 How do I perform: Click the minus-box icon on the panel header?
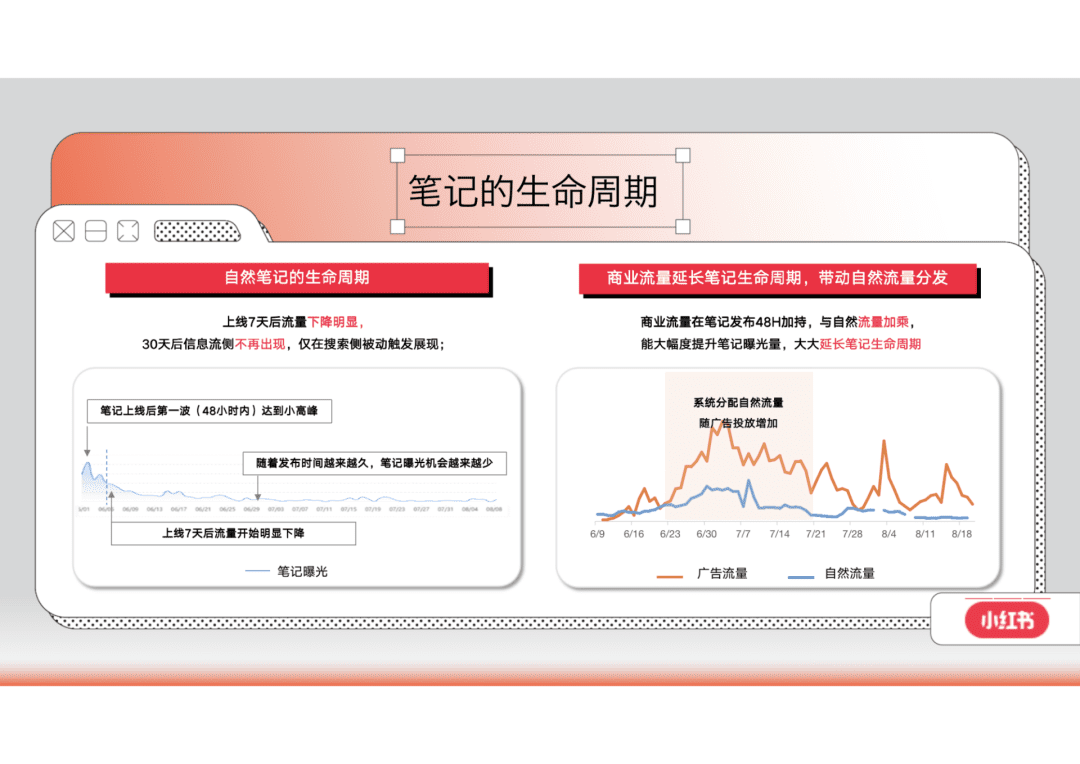(95, 232)
